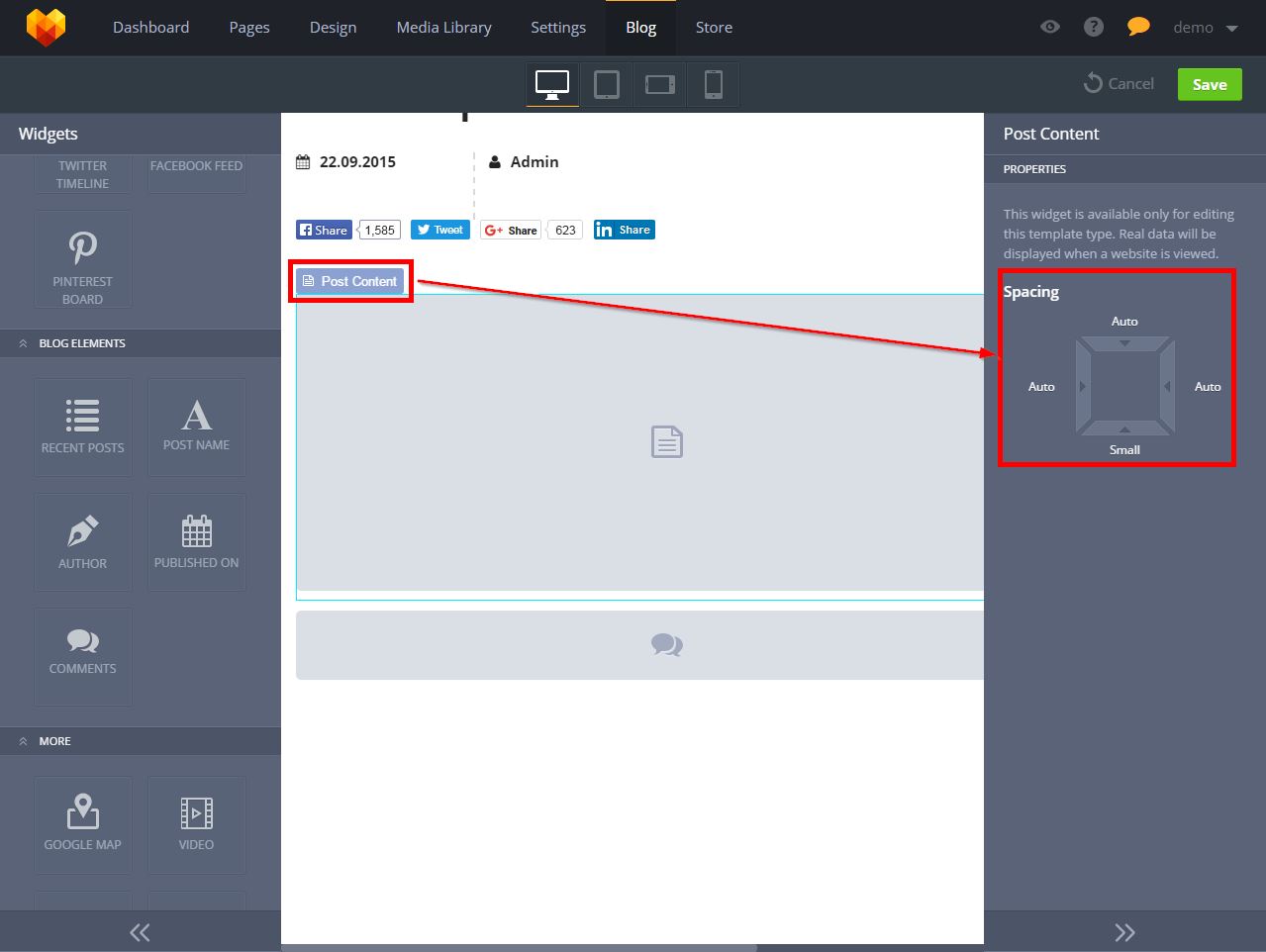Open the Dashboard menu
Screen dimensions: 1266x952
150,27
